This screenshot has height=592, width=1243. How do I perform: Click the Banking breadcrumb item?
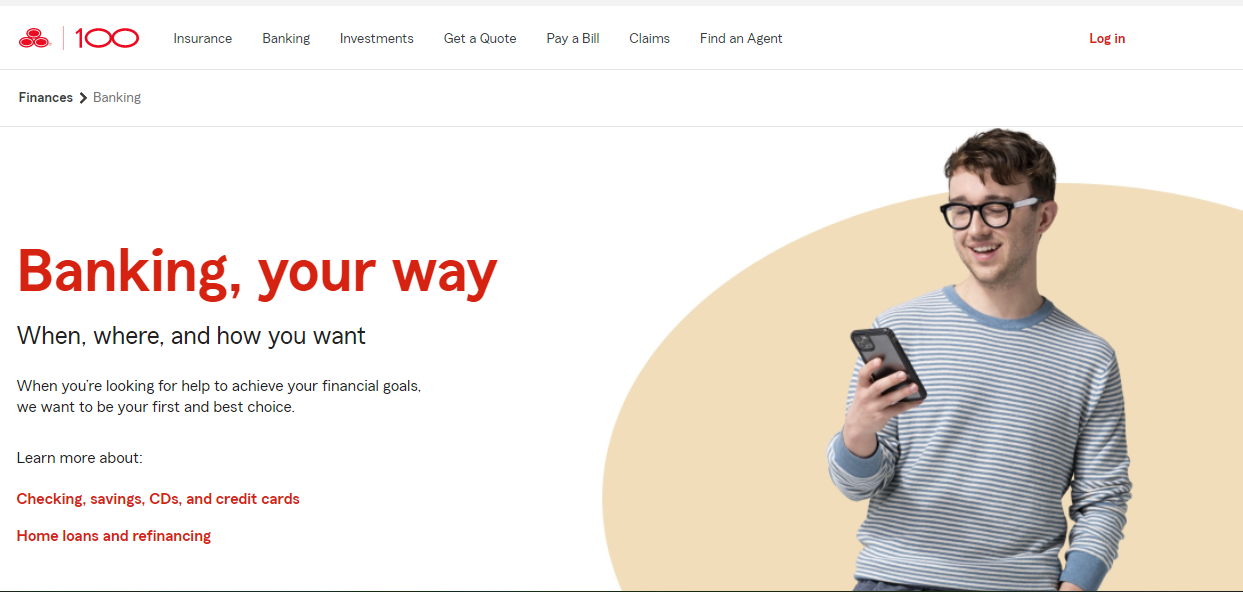(x=117, y=97)
